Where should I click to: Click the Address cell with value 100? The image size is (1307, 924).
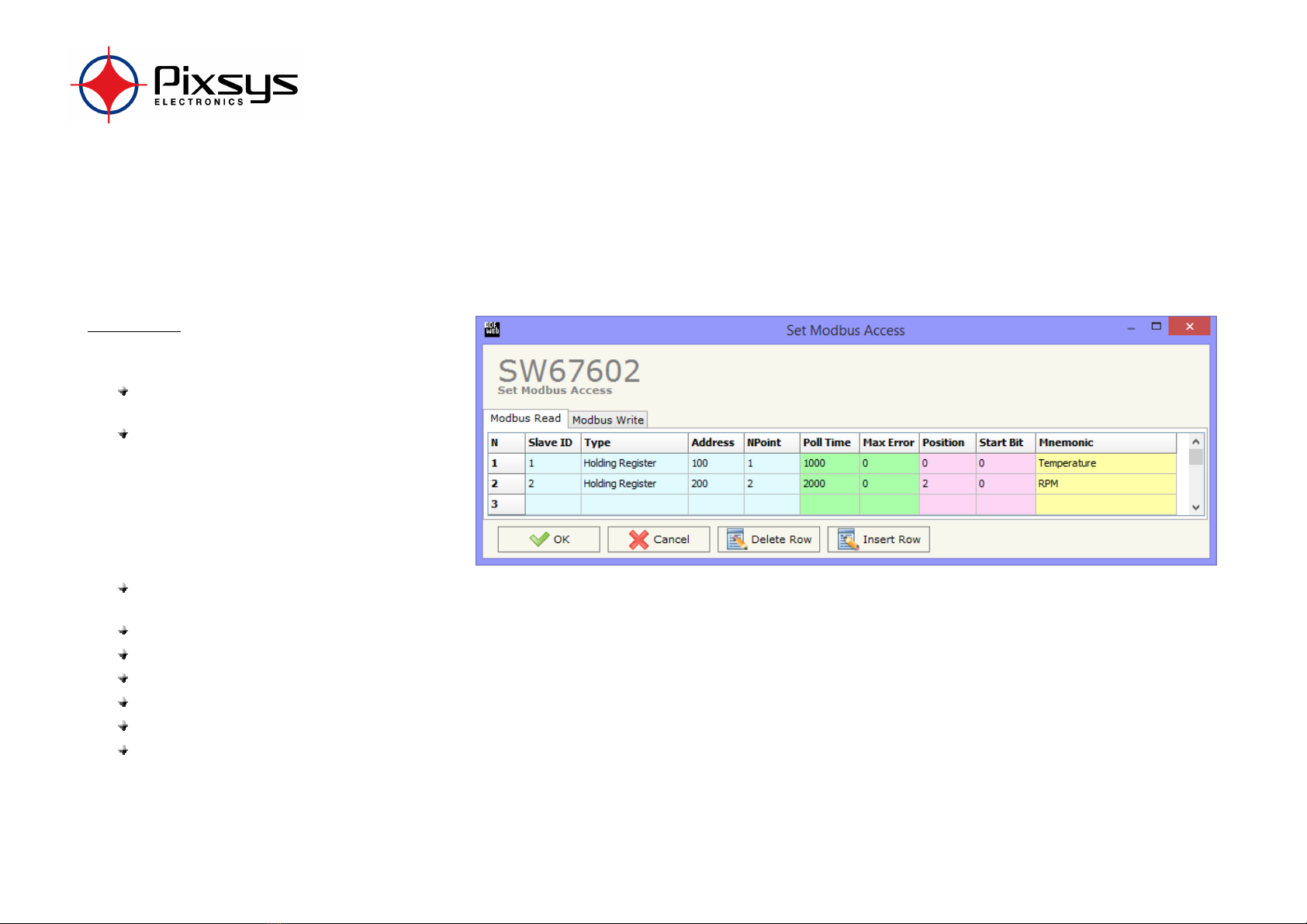[x=716, y=463]
